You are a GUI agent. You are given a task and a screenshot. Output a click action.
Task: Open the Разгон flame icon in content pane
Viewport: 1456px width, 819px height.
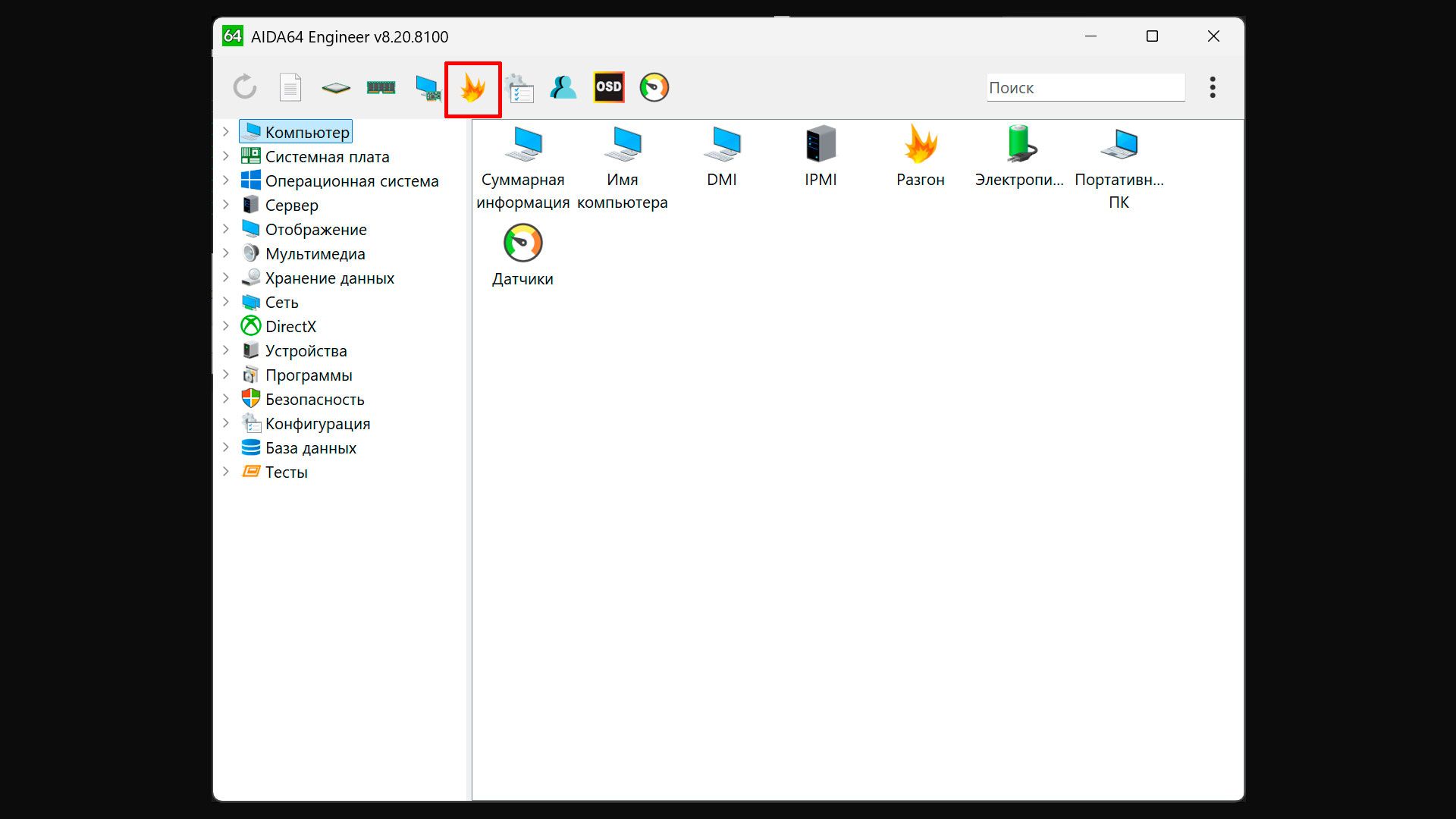coord(921,156)
